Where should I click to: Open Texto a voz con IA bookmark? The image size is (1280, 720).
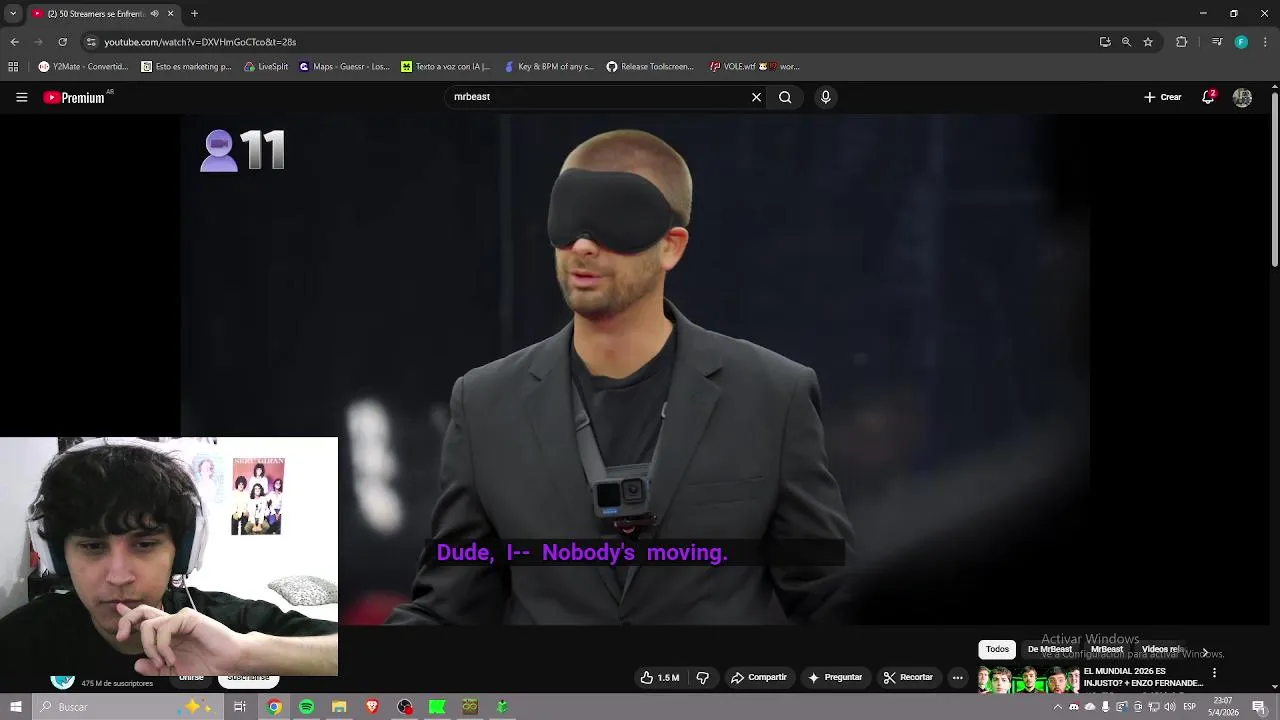(x=446, y=67)
